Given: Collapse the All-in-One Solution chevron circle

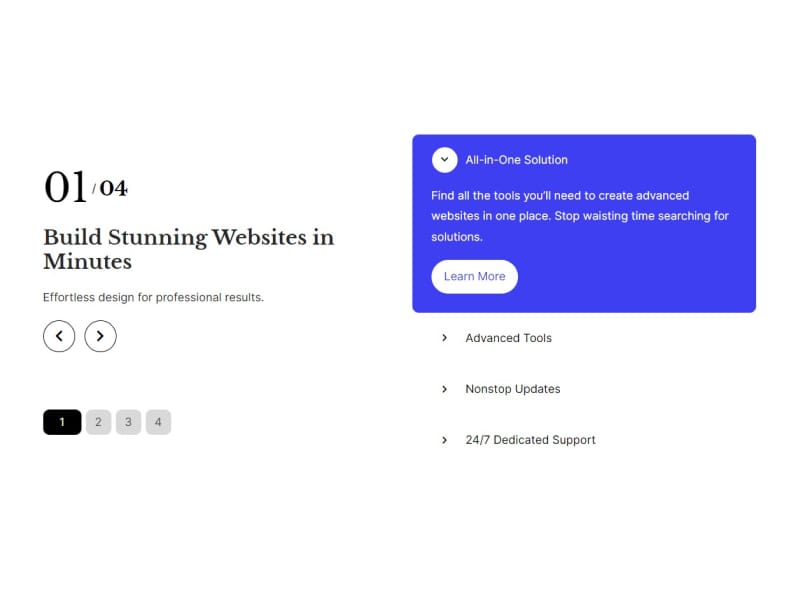Looking at the screenshot, I should click(x=444, y=160).
